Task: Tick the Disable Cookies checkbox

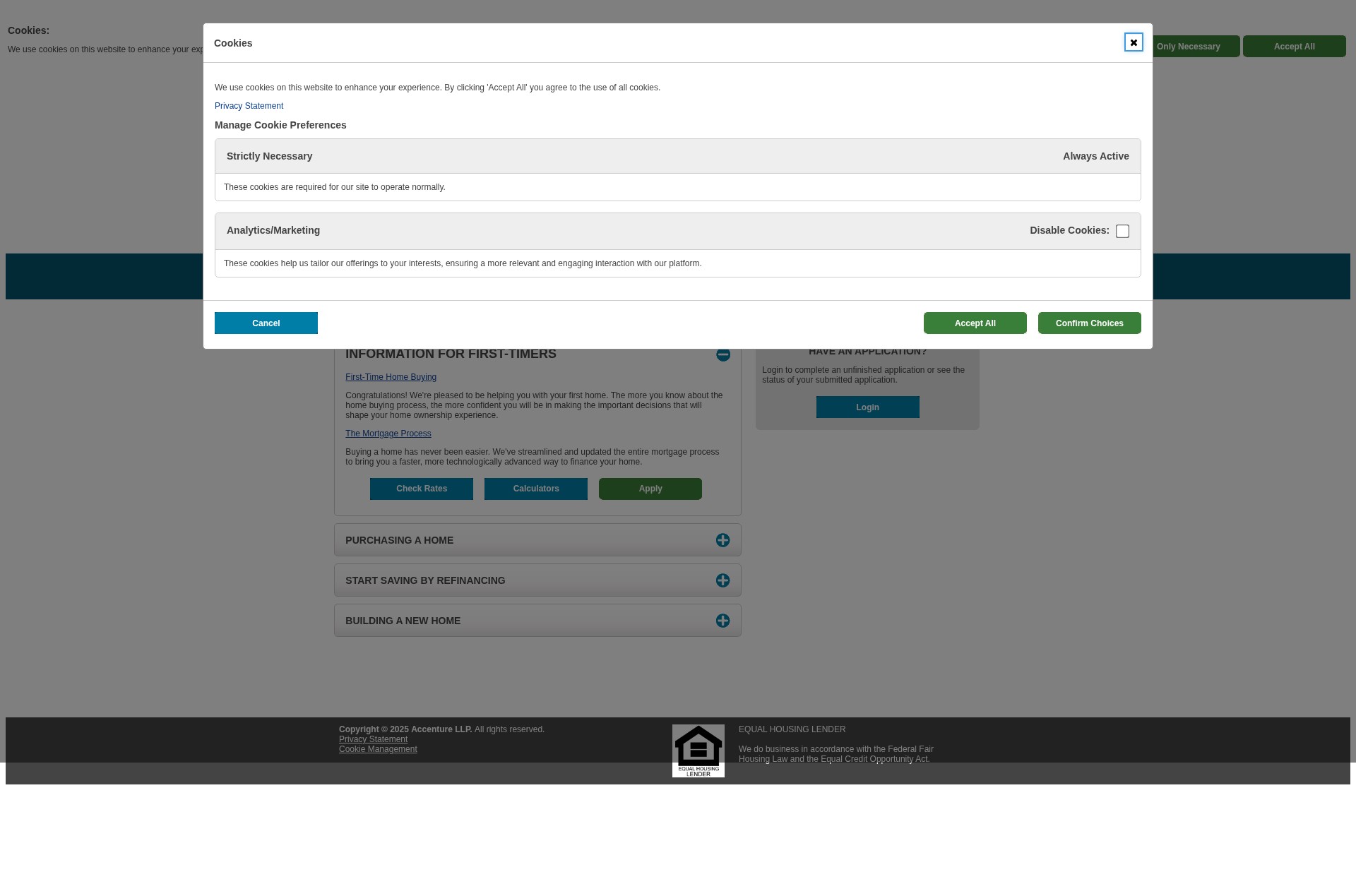Action: point(1122,232)
